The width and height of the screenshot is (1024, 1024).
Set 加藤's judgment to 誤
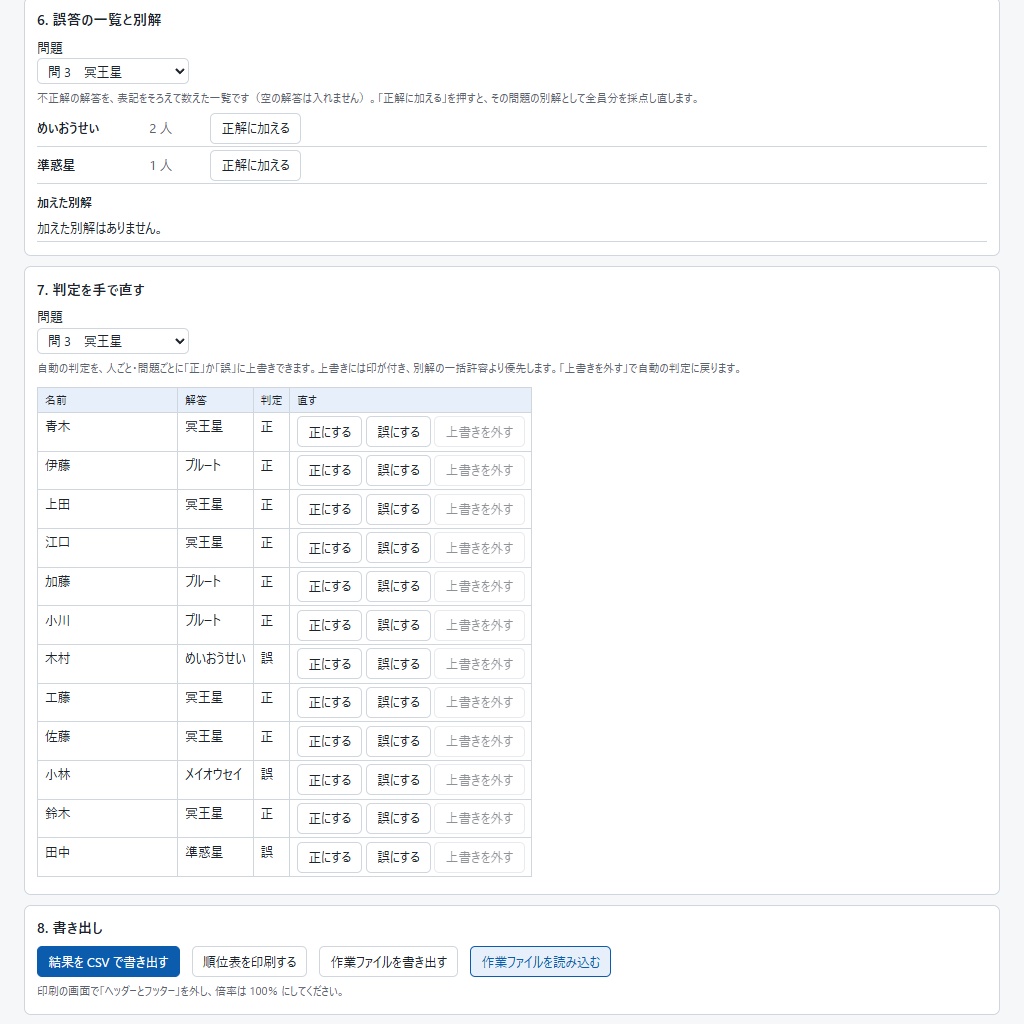tap(398, 586)
